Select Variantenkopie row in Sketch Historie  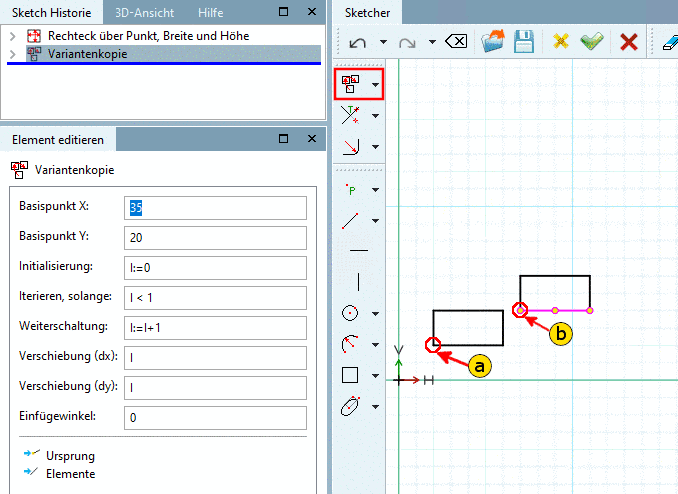click(x=173, y=54)
